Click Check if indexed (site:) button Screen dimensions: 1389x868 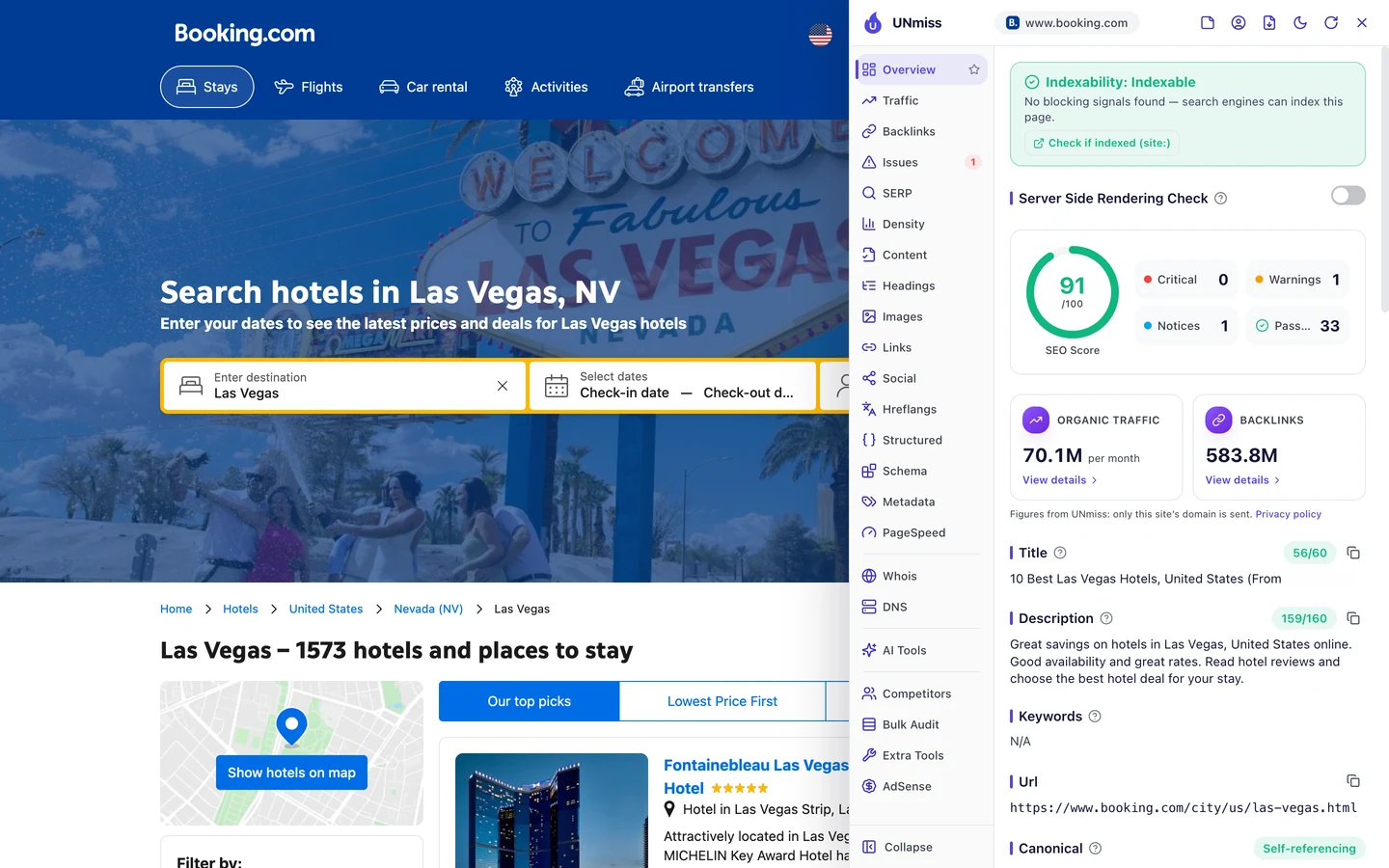pyautogui.click(x=1102, y=143)
